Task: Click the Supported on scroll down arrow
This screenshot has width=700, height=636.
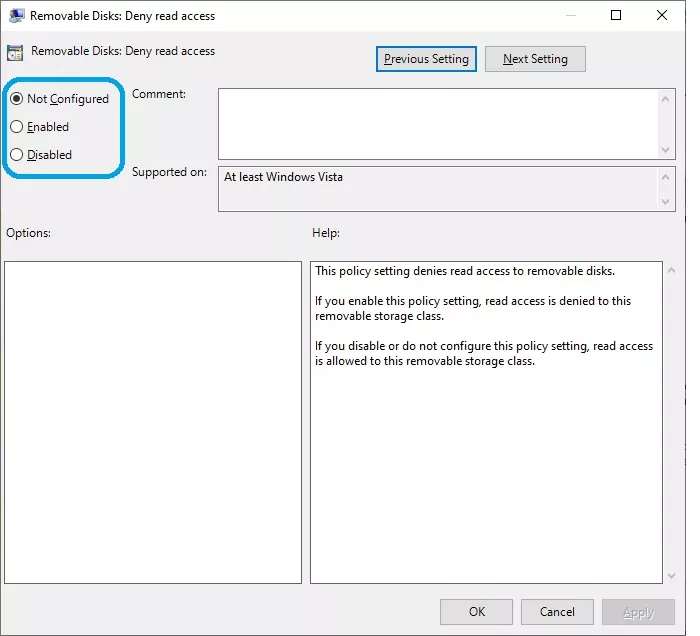Action: point(666,202)
